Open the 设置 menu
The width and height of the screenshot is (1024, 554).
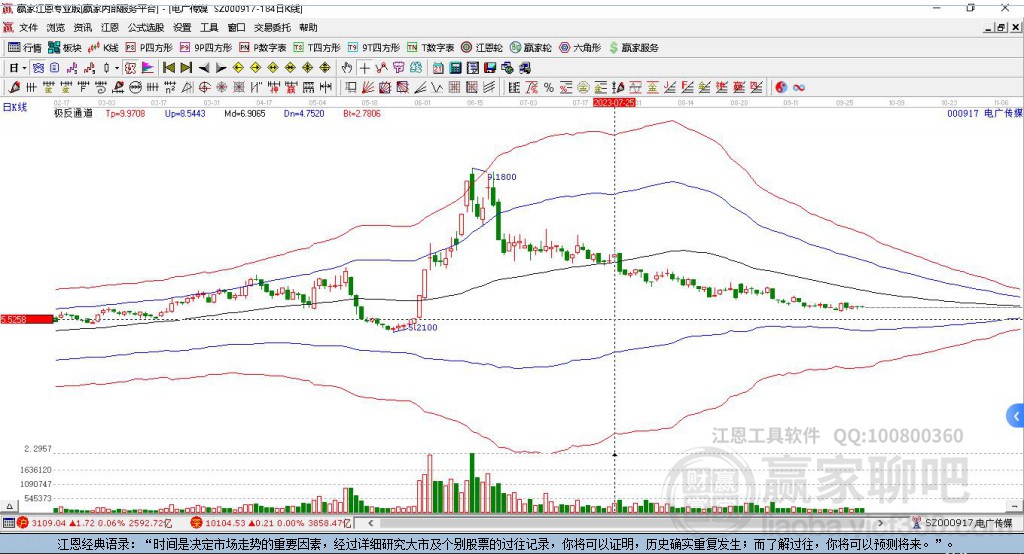pos(182,27)
